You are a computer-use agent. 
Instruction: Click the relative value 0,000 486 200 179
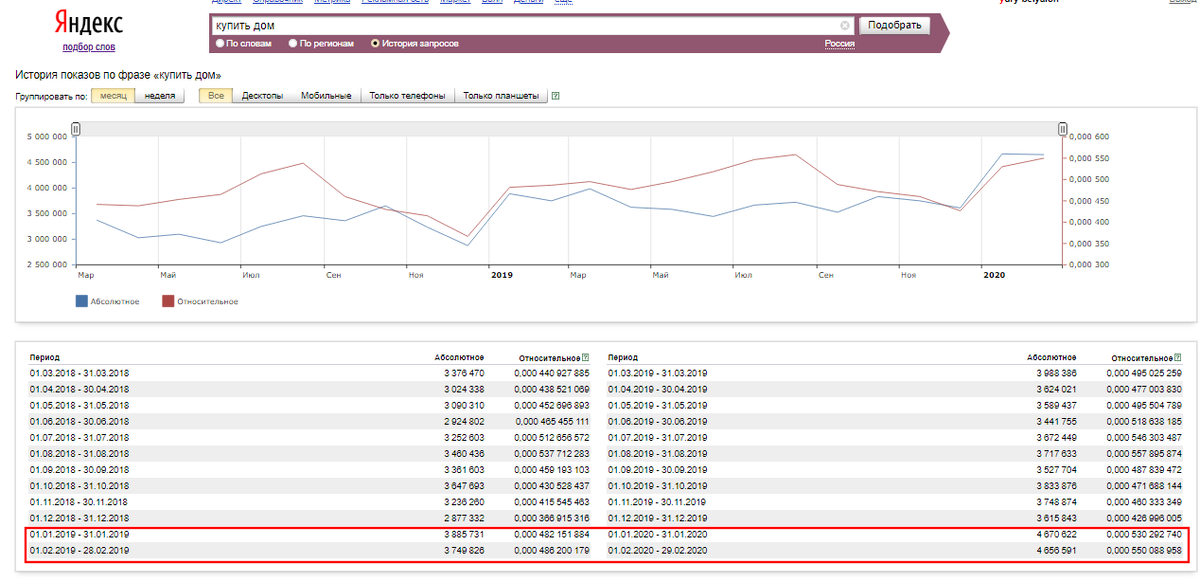[551, 550]
